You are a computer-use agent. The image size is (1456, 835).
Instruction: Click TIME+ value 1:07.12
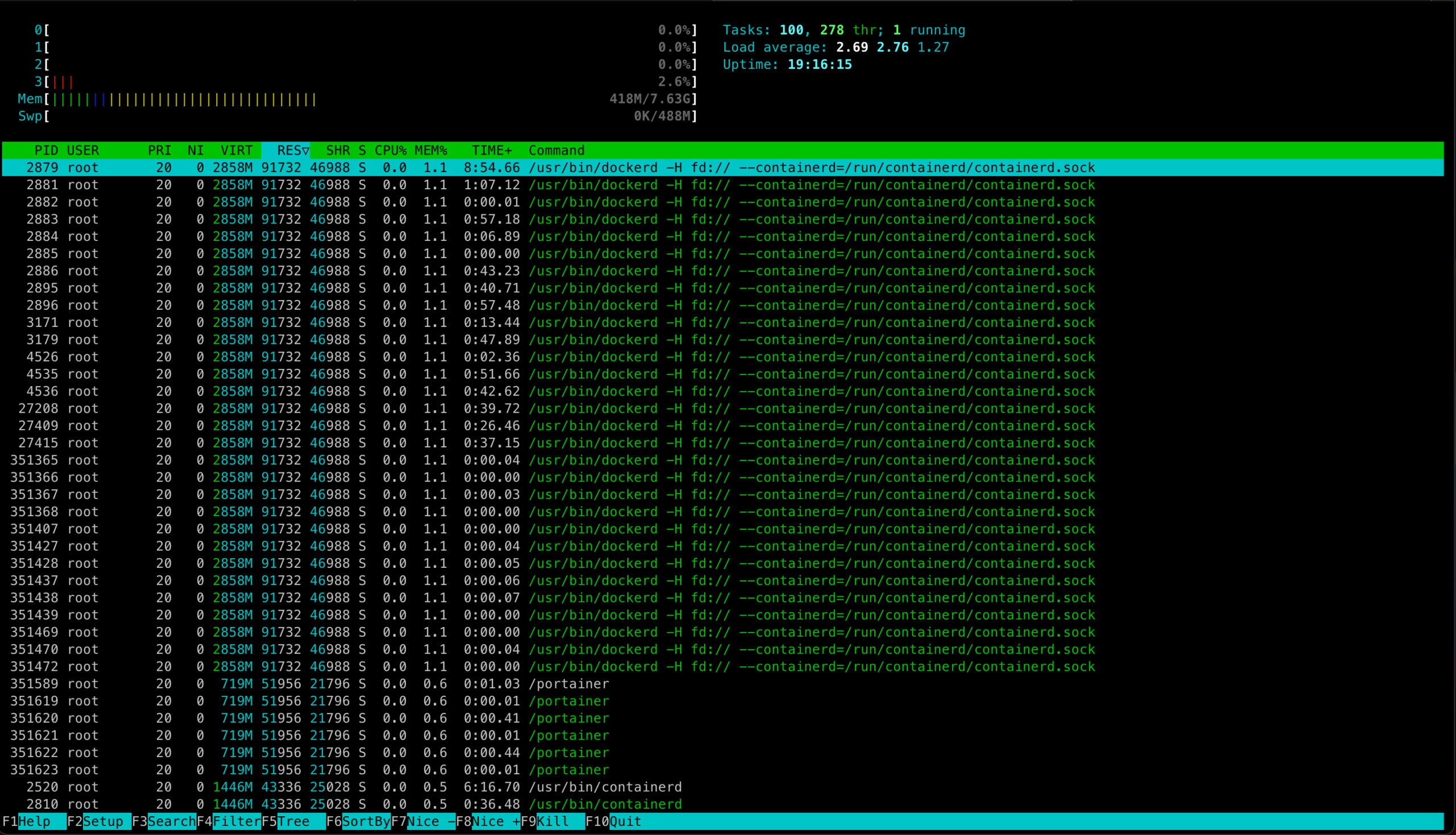click(491, 185)
